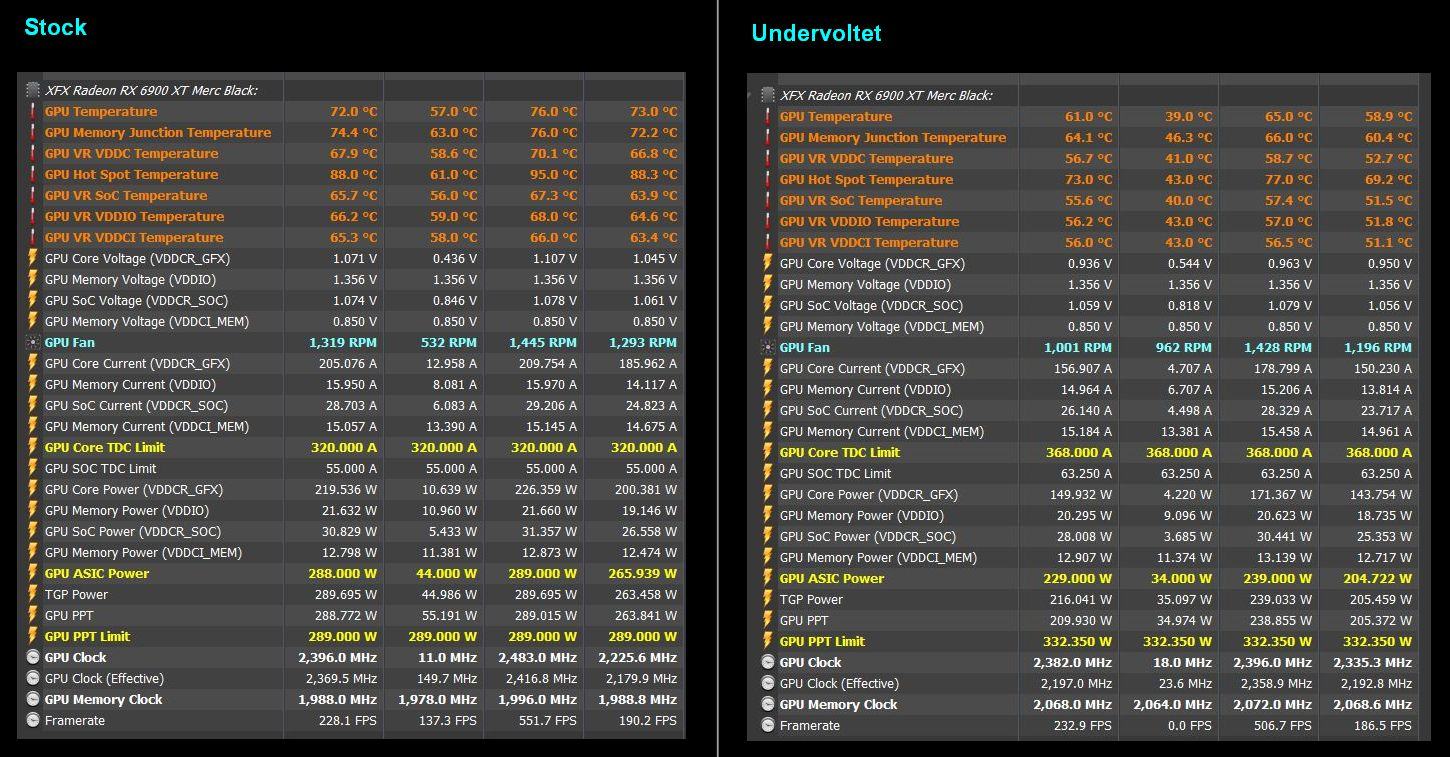Click thermometer icon for GPU VR SoC Temperature, Stock panel
The height and width of the screenshot is (757, 1450).
coord(33,195)
